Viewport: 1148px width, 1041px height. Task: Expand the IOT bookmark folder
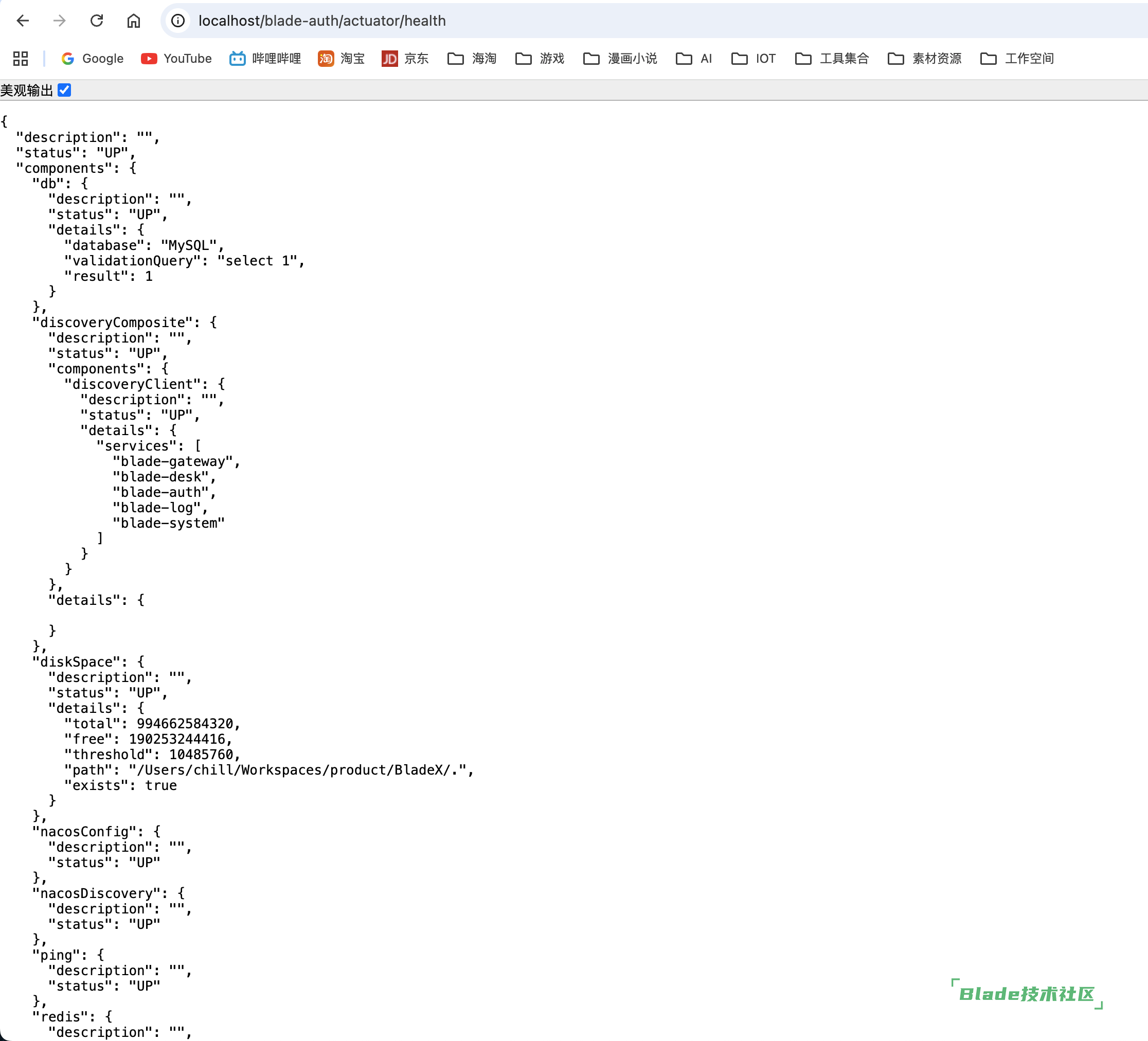(754, 59)
